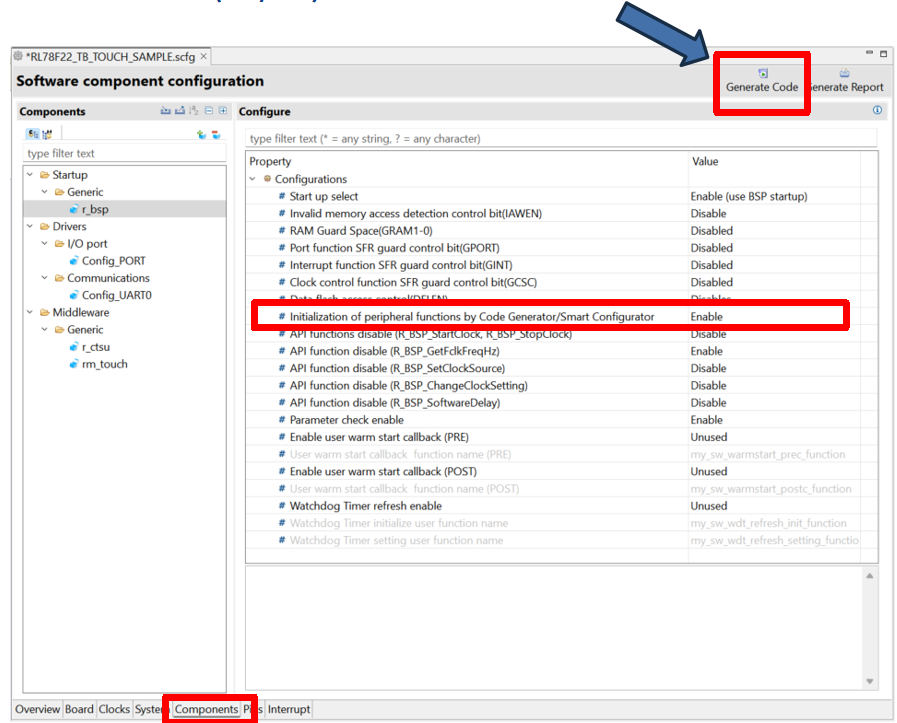The width and height of the screenshot is (897, 723).
Task: Open the blue info icon in Configure header
Action: click(x=877, y=110)
